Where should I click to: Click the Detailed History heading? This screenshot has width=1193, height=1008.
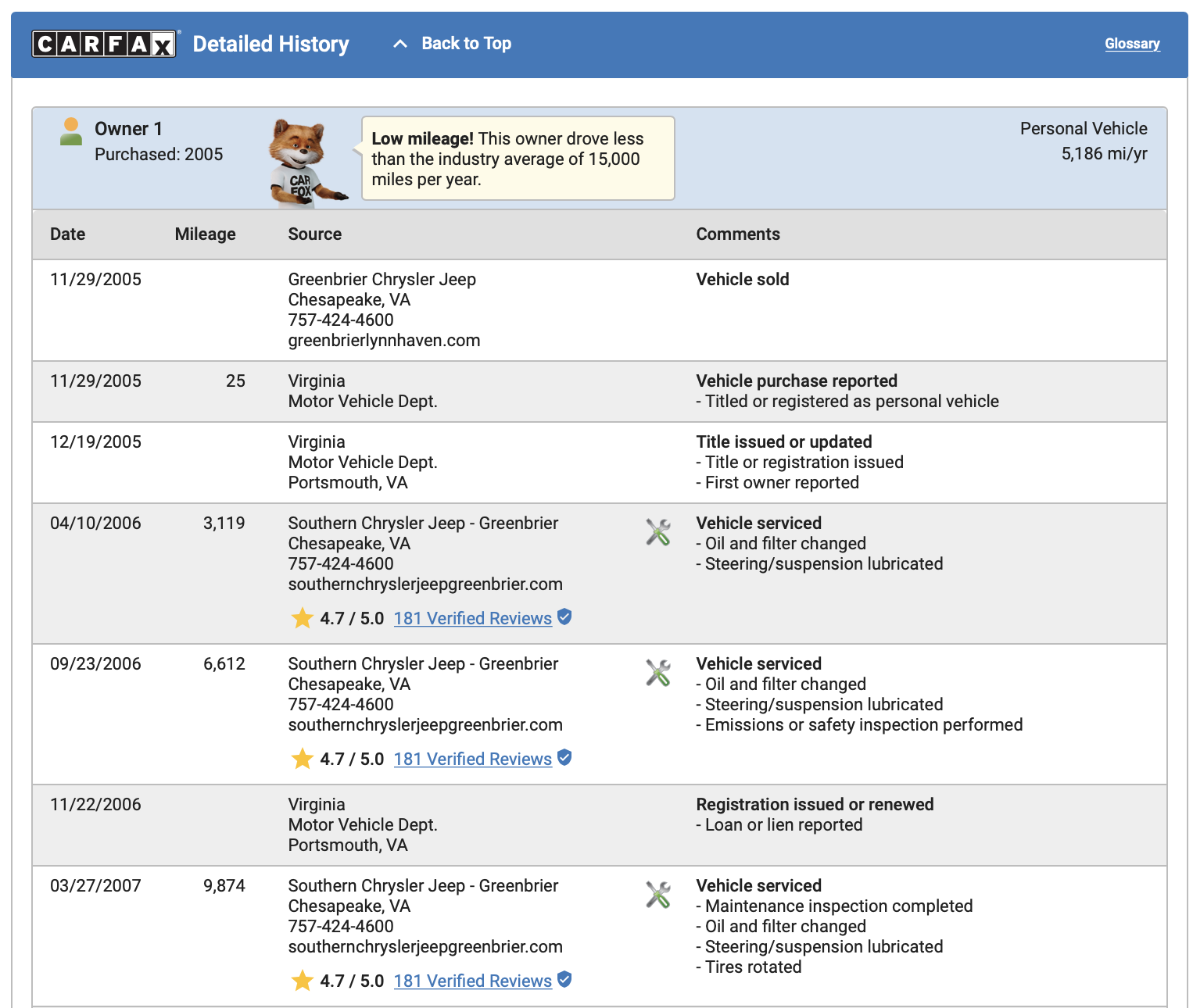tap(271, 44)
